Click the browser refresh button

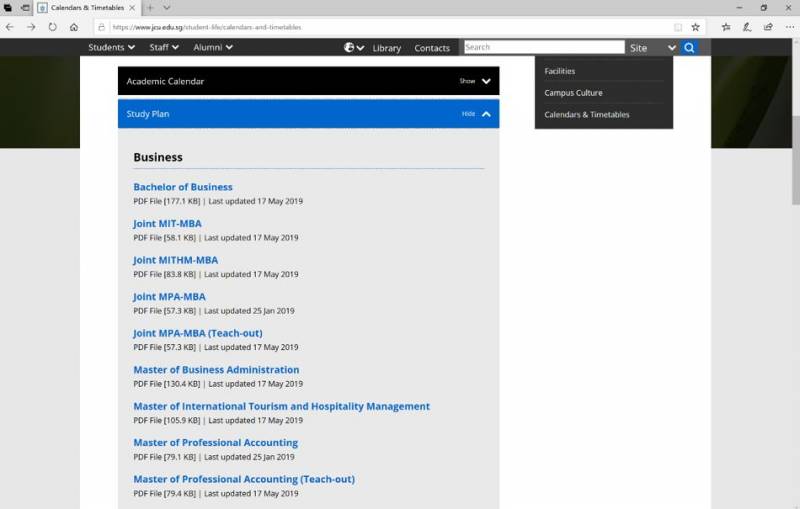pos(52,27)
